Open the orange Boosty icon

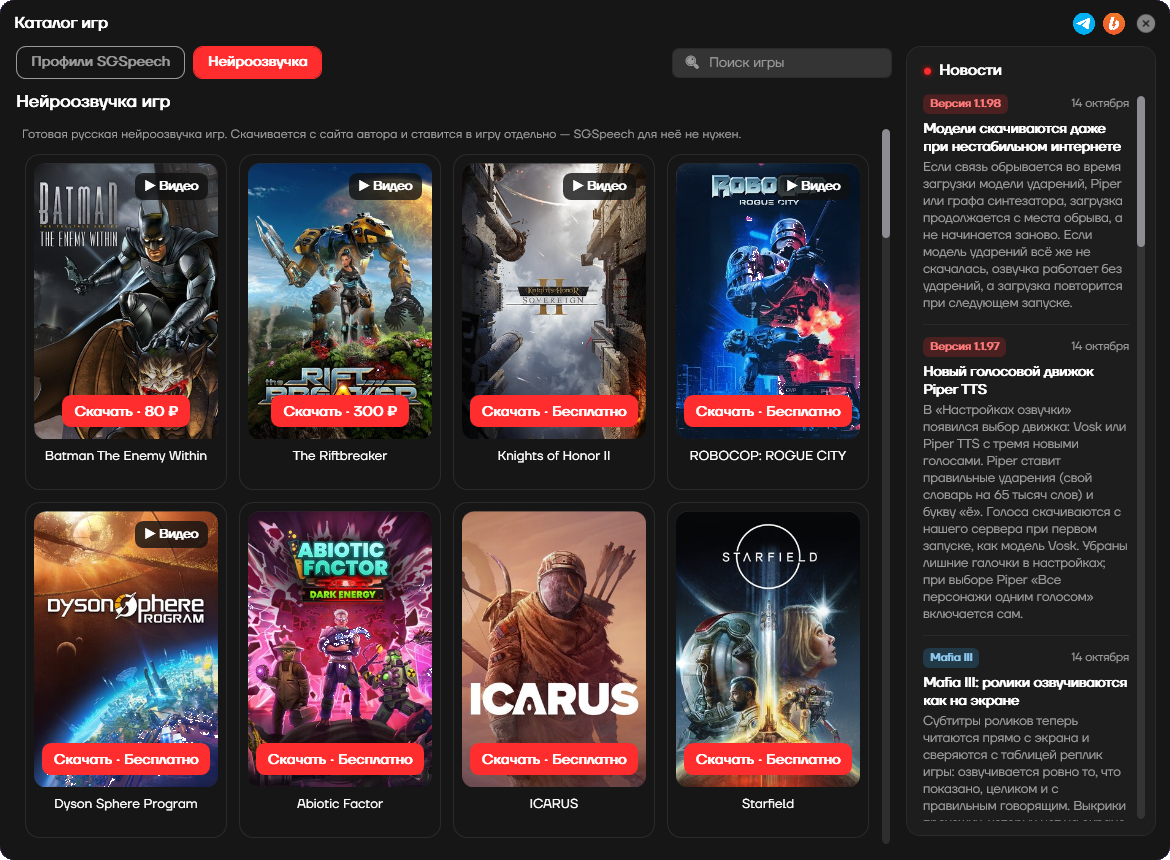(1114, 23)
